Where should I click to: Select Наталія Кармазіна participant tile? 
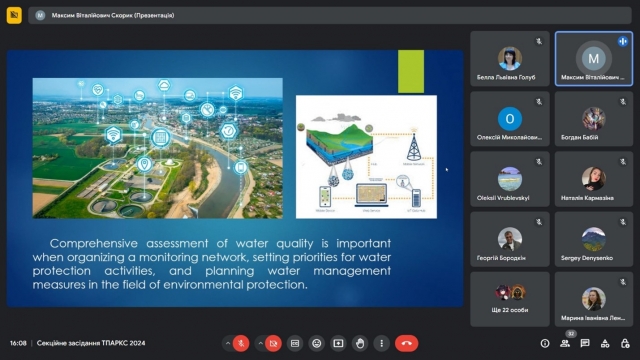593,179
